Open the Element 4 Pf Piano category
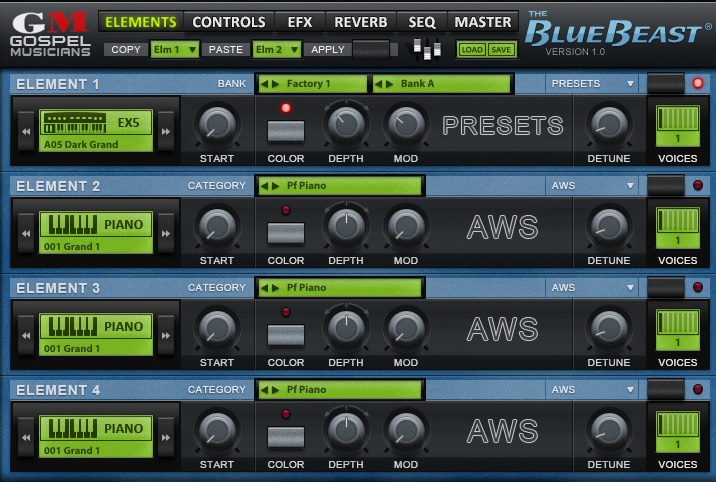 340,389
